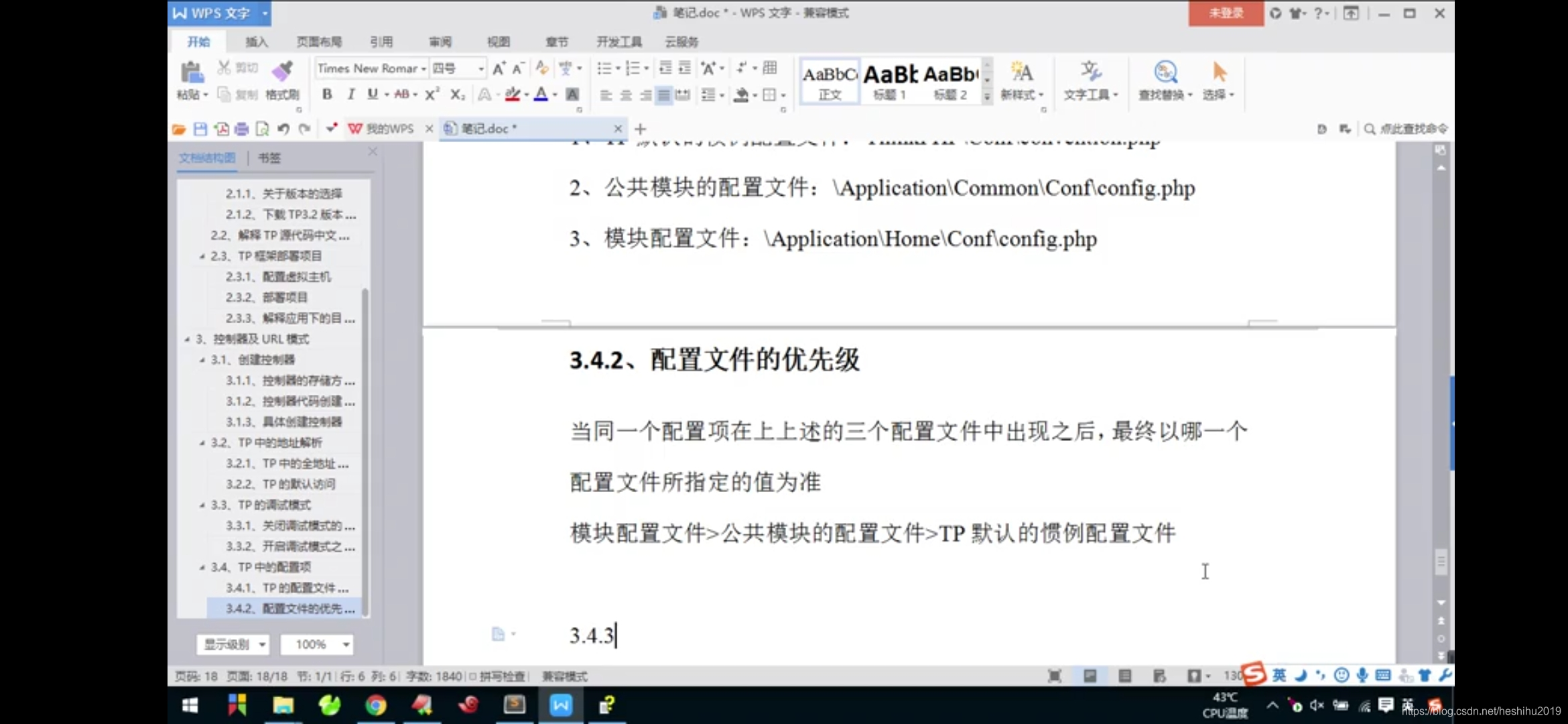Click the save disk quick-access icon

coord(200,129)
